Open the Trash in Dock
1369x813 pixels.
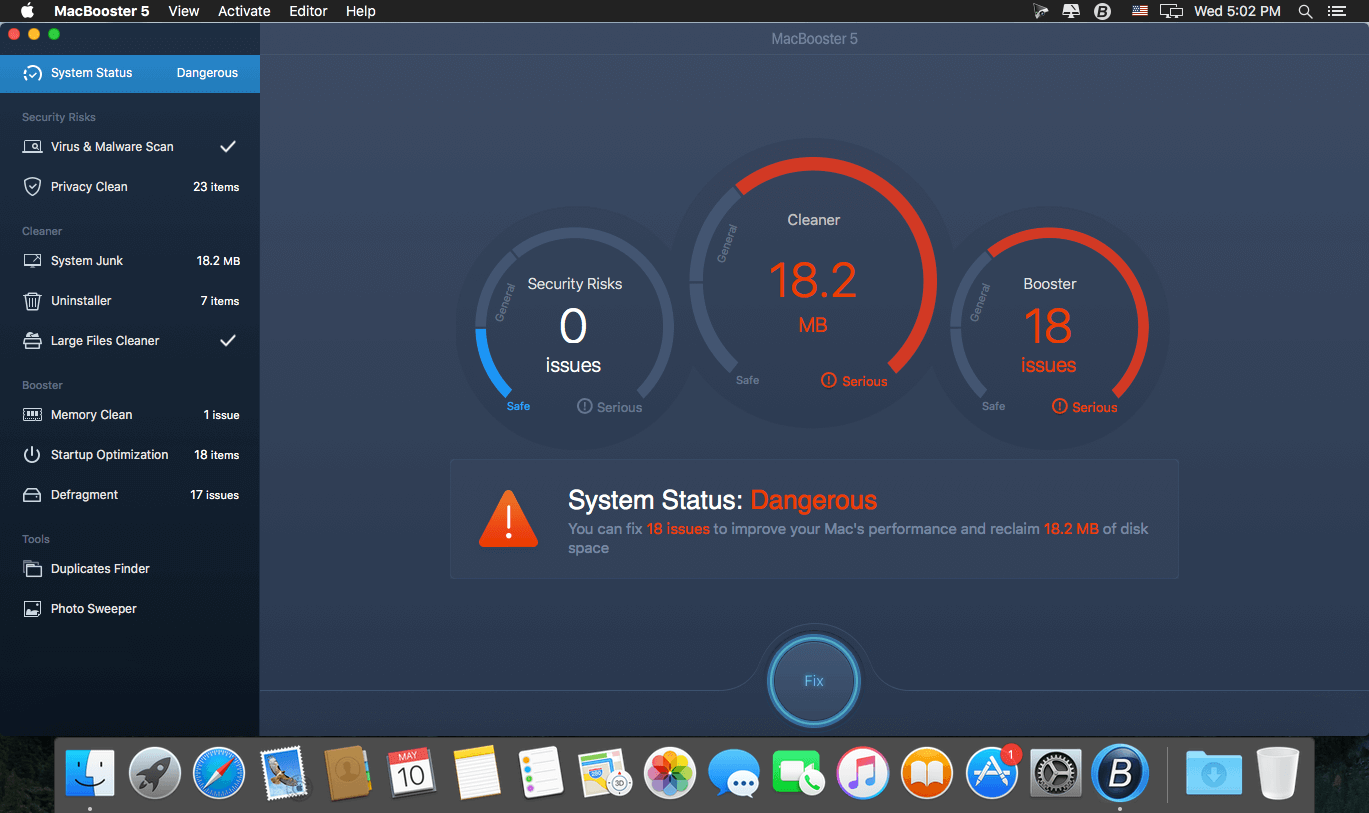(1278, 773)
